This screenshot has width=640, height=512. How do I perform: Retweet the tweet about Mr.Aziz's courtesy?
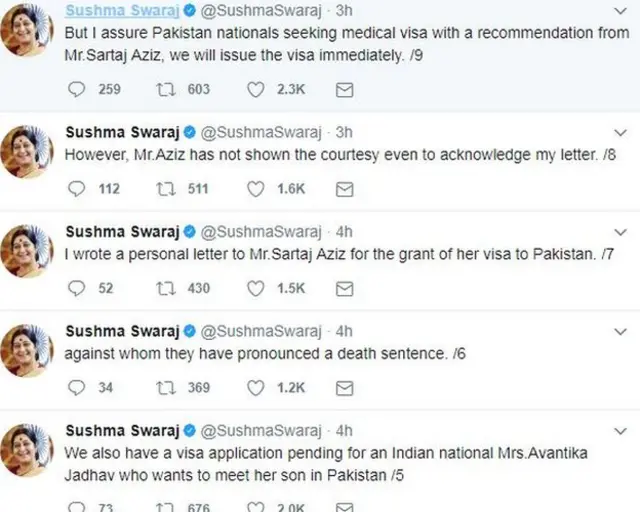(x=166, y=188)
